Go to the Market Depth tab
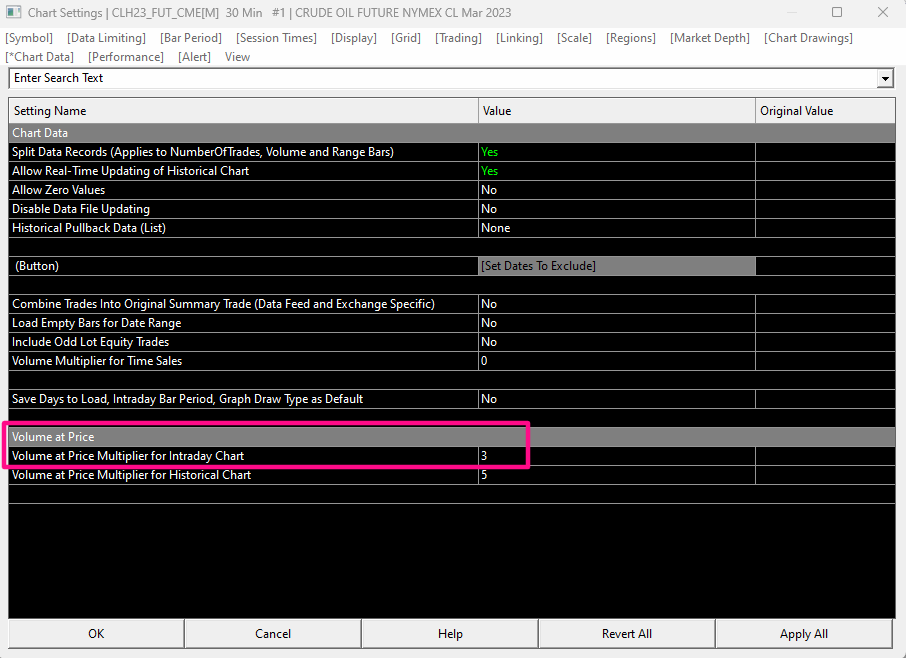This screenshot has width=906, height=658. pos(710,38)
